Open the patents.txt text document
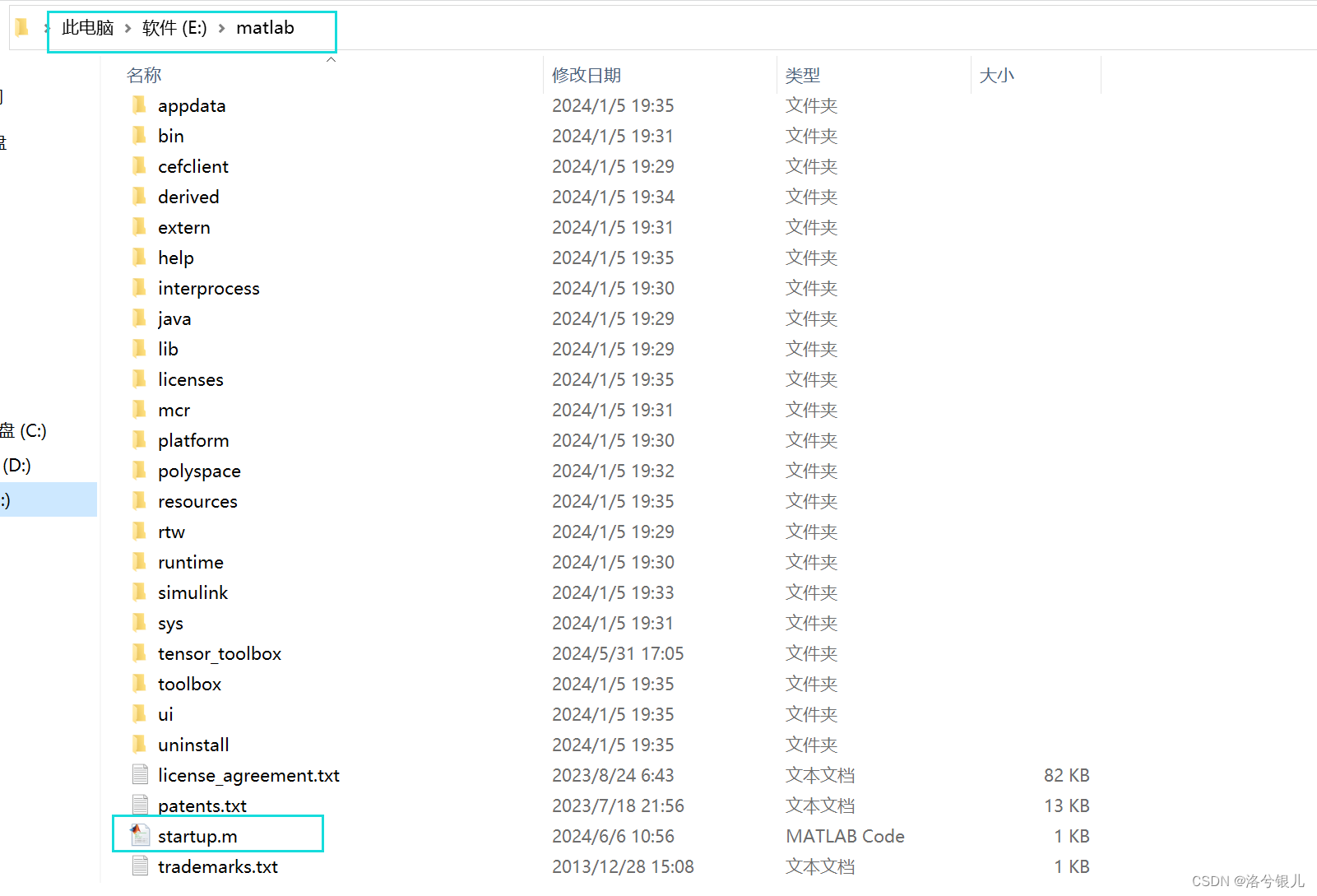The image size is (1317, 896). coord(202,805)
